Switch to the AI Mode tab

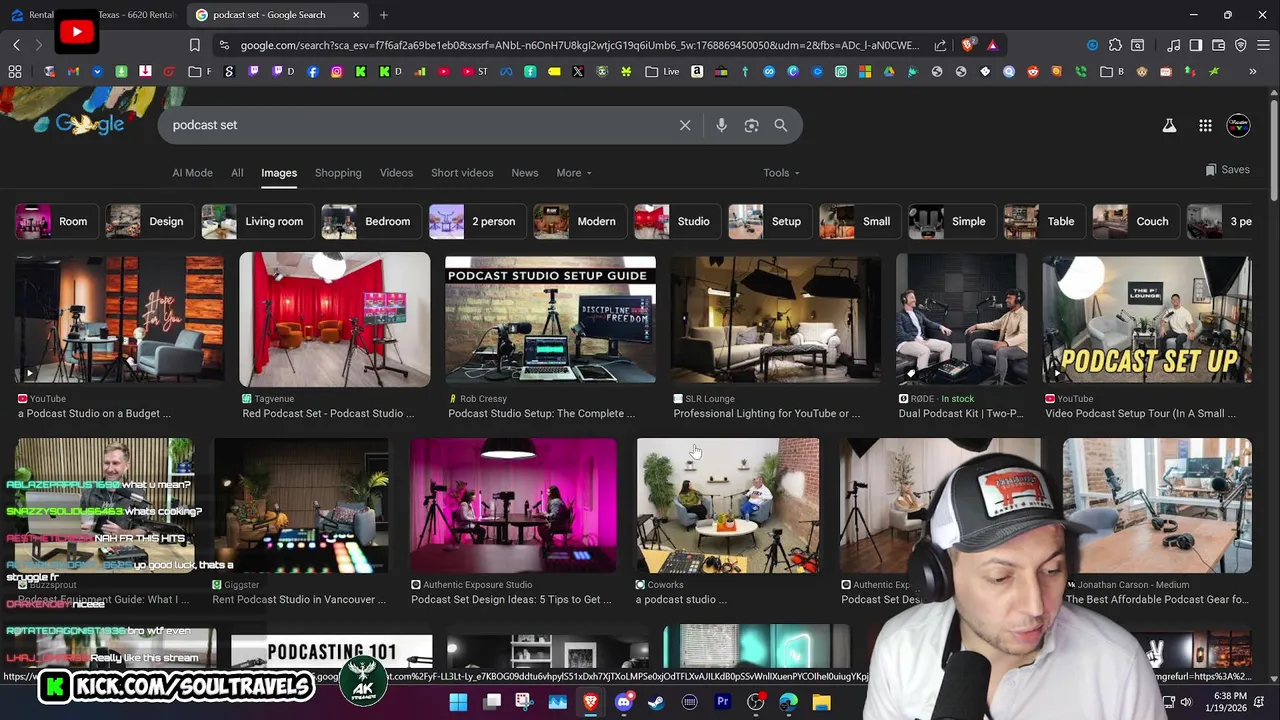(x=192, y=173)
